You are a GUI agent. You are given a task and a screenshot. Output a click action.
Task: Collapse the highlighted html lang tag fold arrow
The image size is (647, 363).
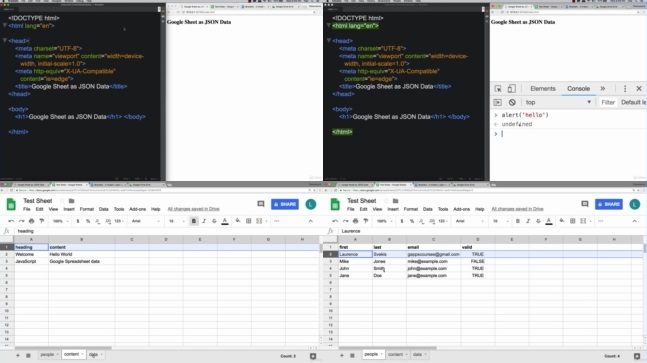pos(328,26)
